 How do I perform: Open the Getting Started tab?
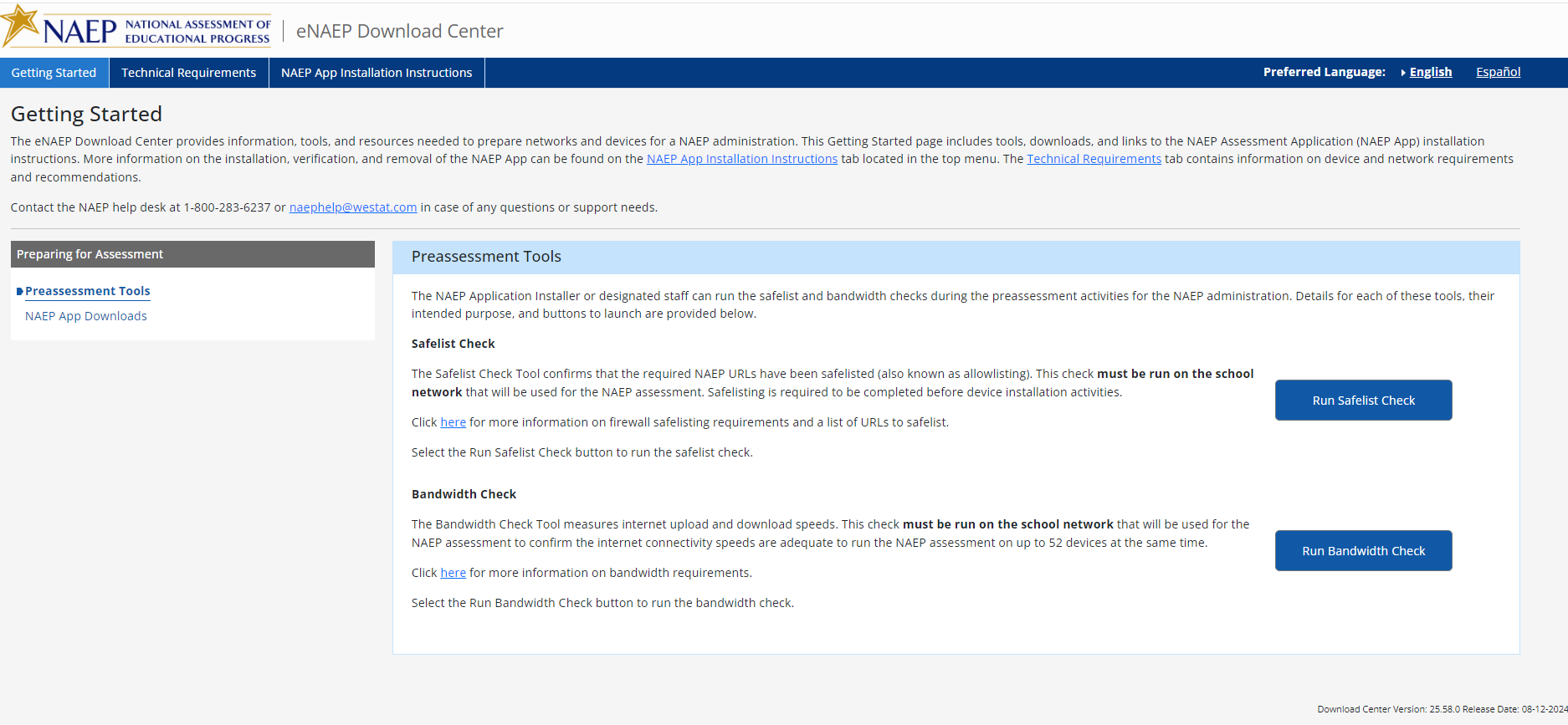click(54, 73)
